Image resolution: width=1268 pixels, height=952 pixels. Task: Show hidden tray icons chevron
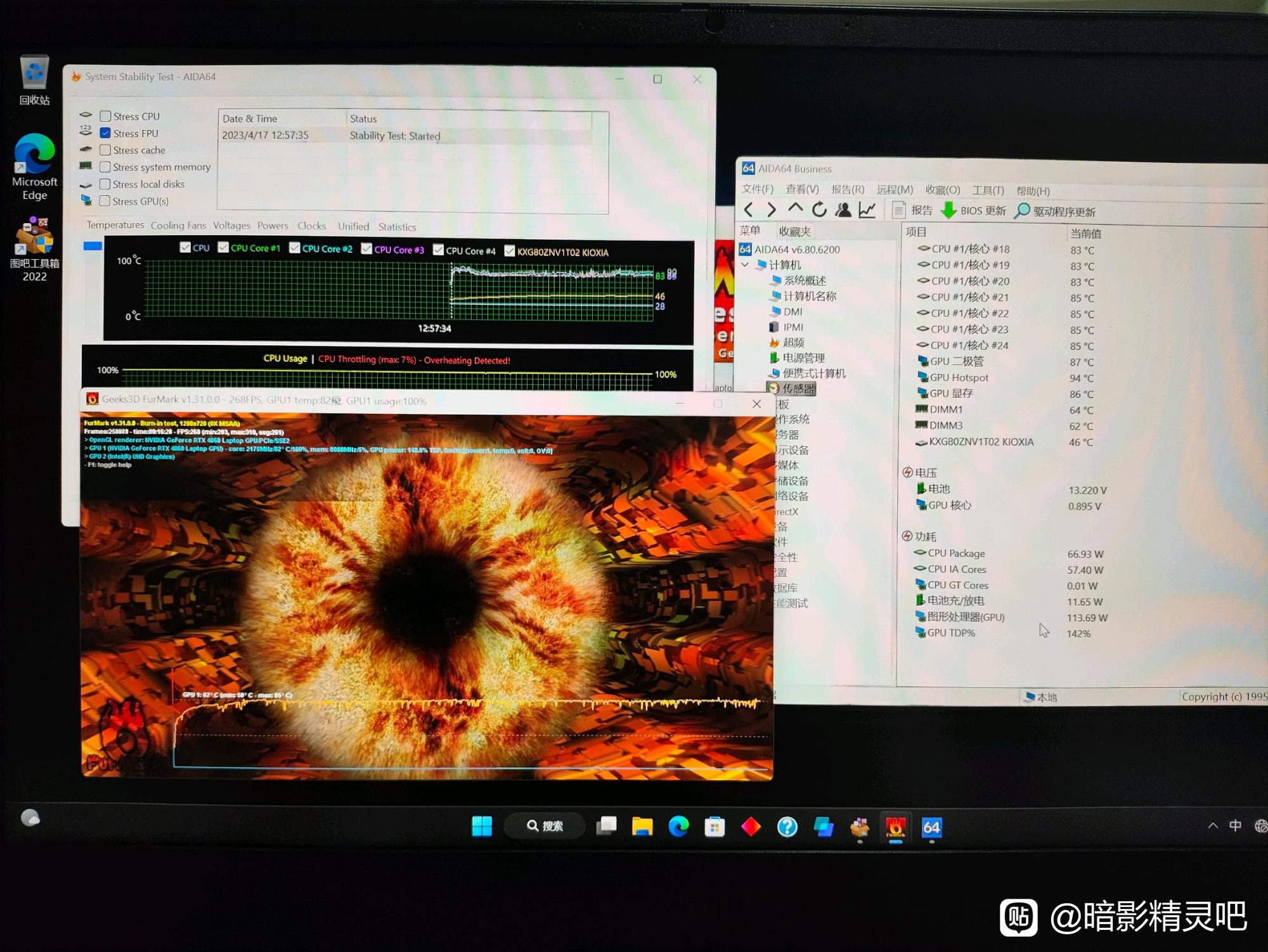(1213, 826)
